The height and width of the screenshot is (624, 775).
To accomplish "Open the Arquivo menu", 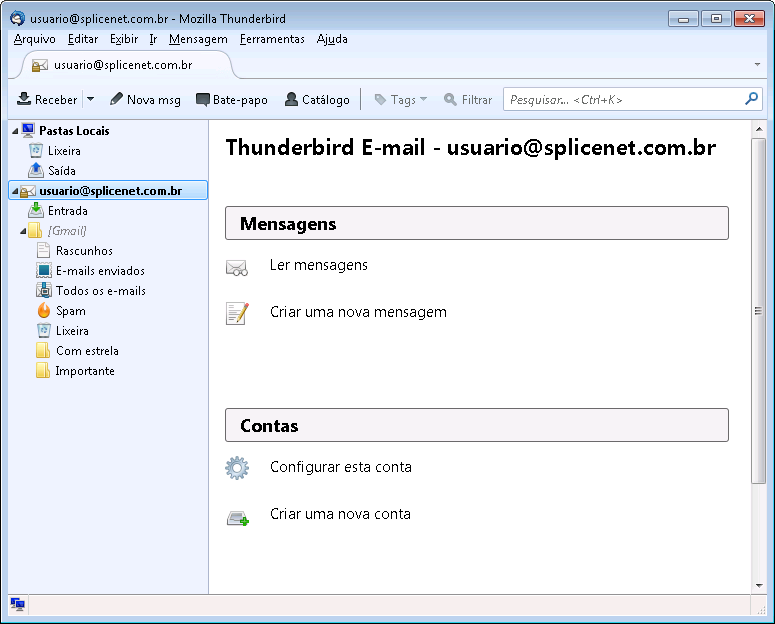I will click(x=35, y=39).
